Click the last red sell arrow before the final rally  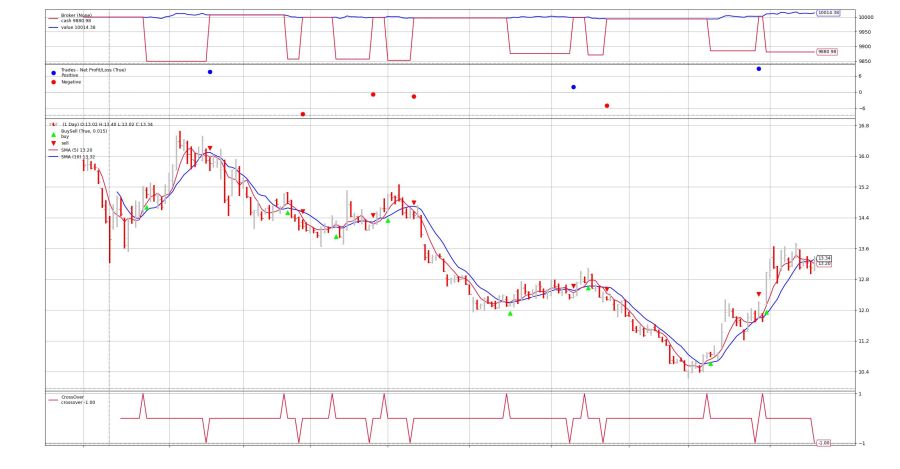tap(759, 294)
